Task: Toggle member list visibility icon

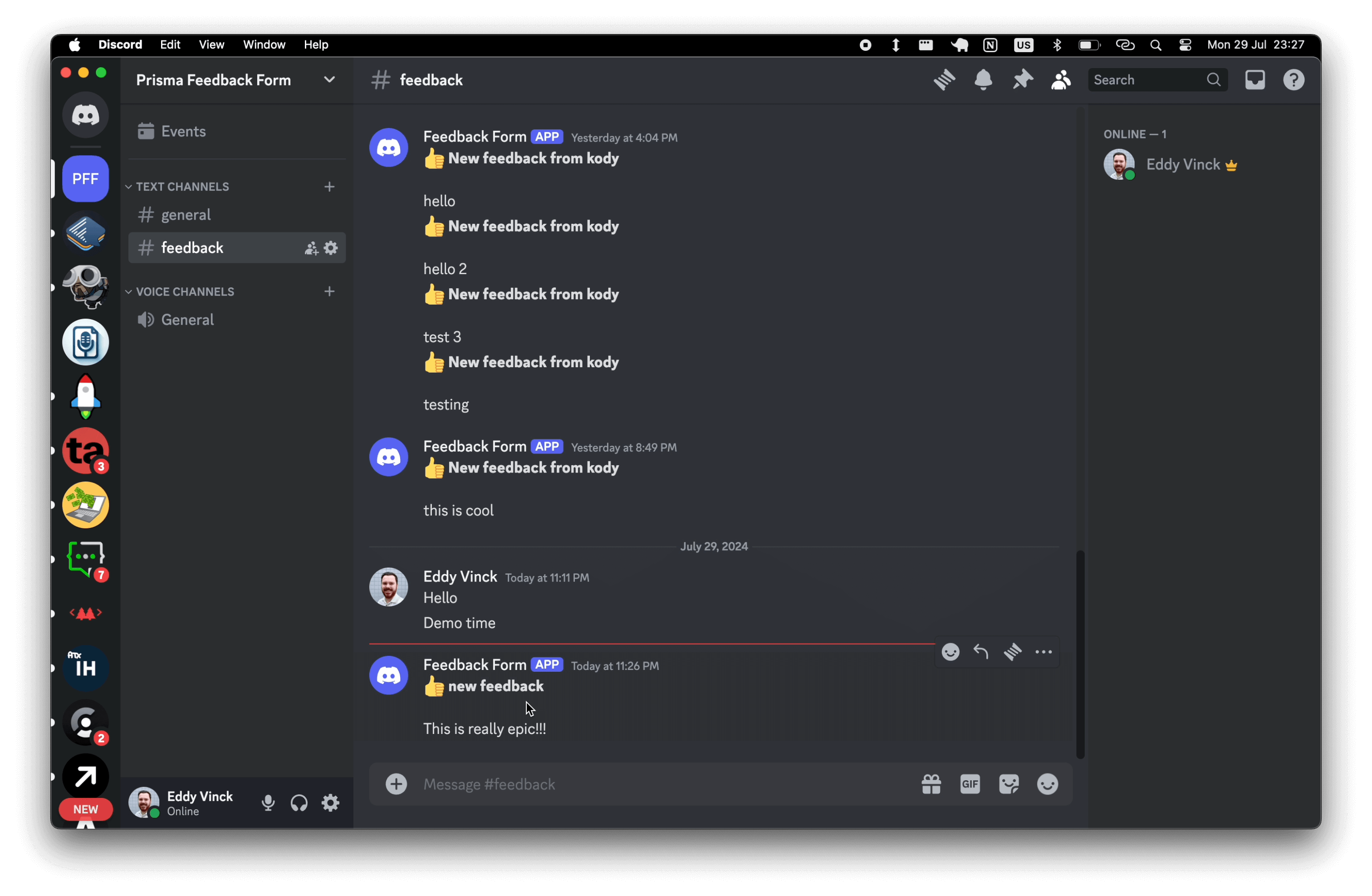Action: point(1061,79)
